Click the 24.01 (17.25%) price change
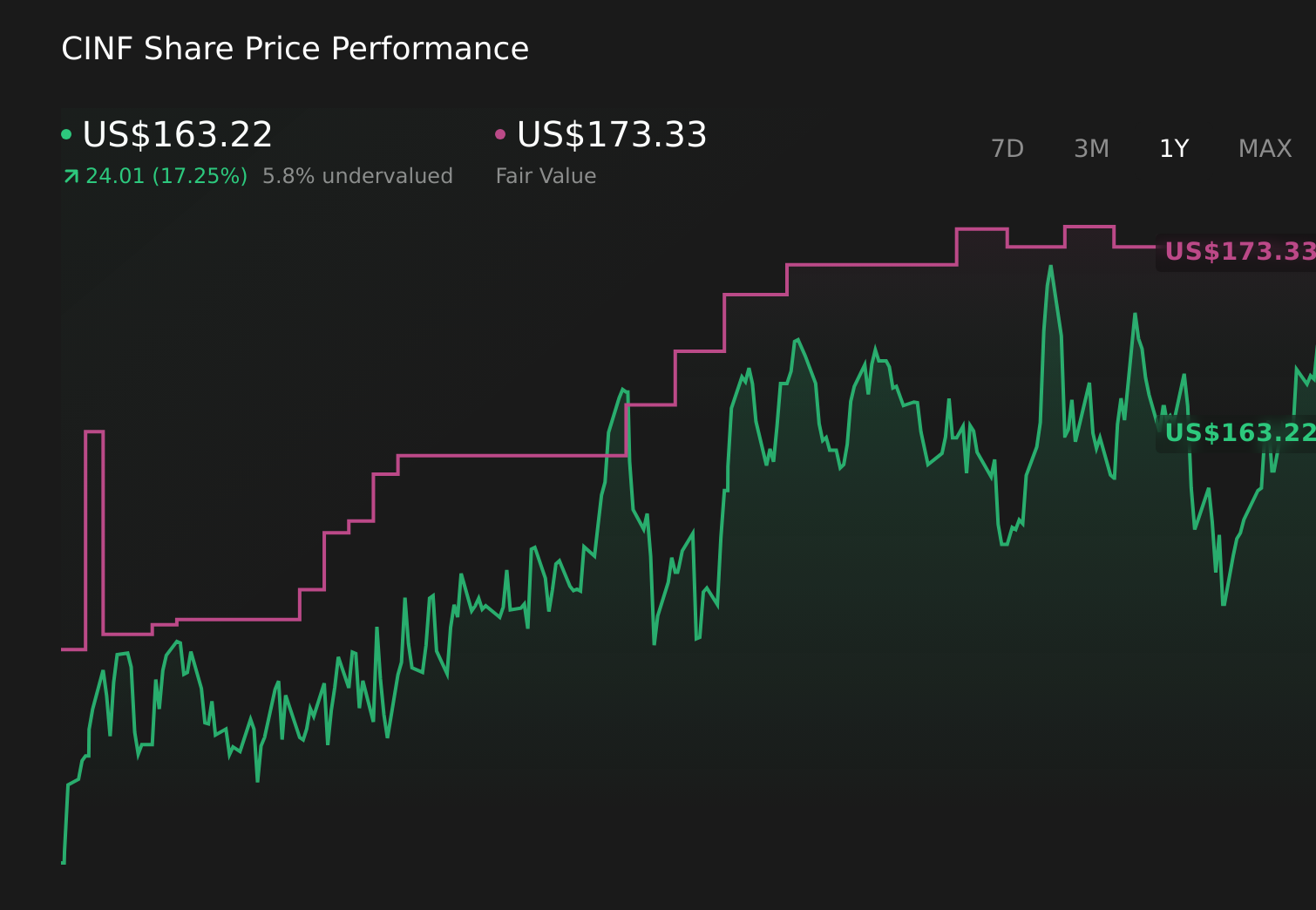Image resolution: width=1316 pixels, height=910 pixels. point(166,177)
